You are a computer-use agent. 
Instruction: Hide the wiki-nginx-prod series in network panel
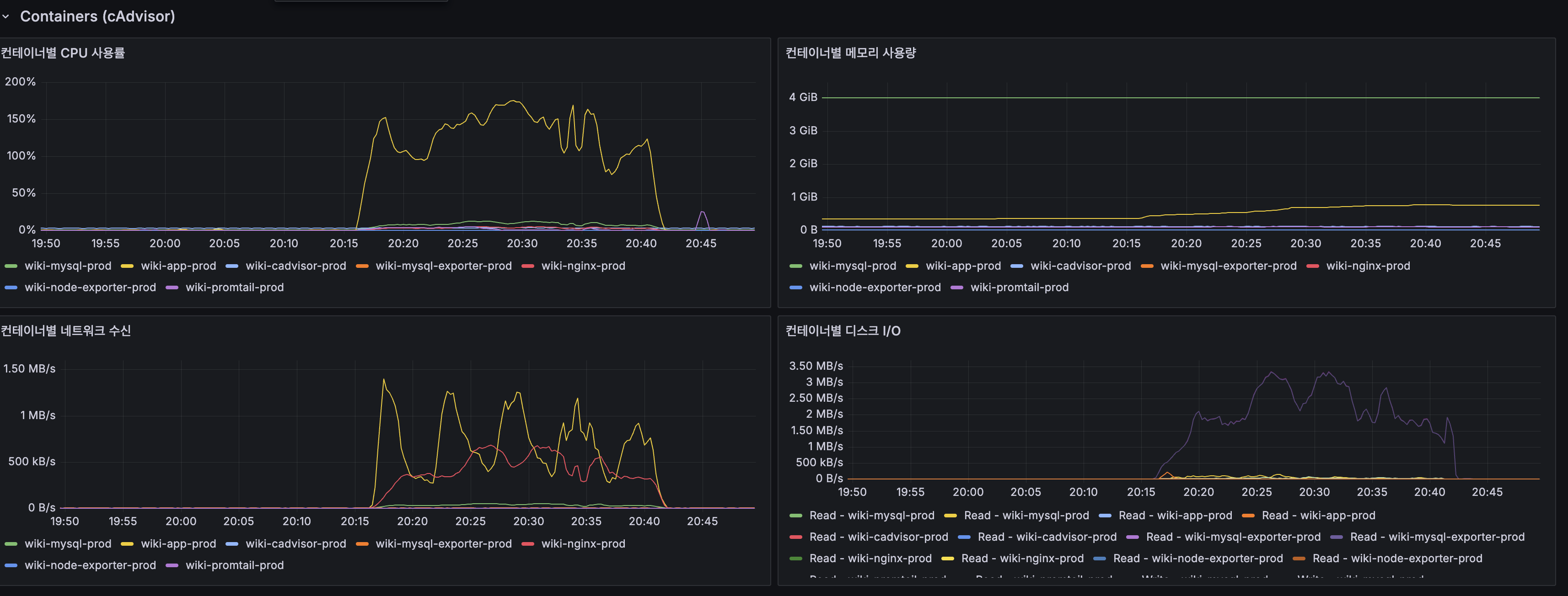[584, 544]
